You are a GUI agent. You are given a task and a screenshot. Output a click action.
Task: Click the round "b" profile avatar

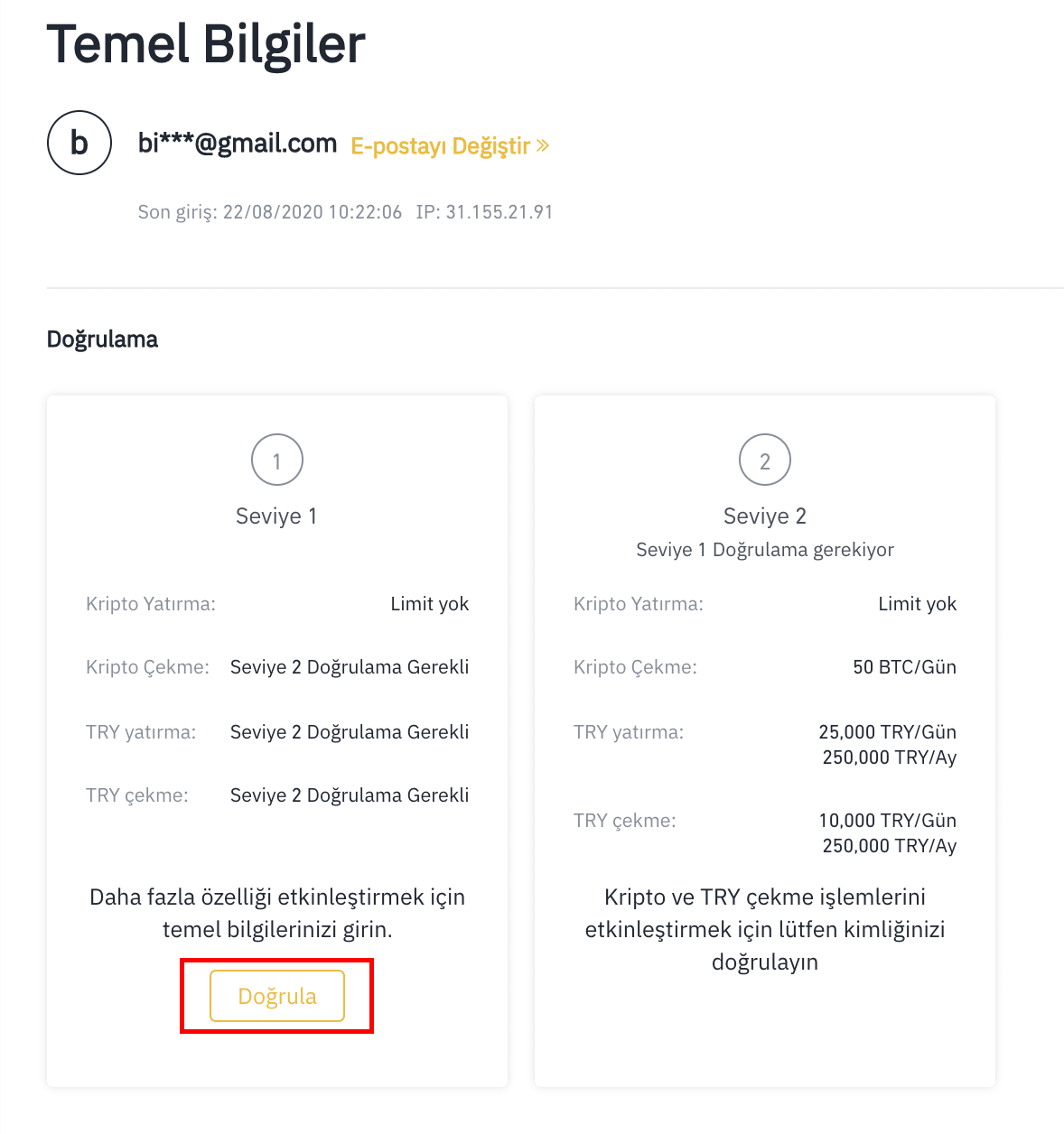[79, 143]
